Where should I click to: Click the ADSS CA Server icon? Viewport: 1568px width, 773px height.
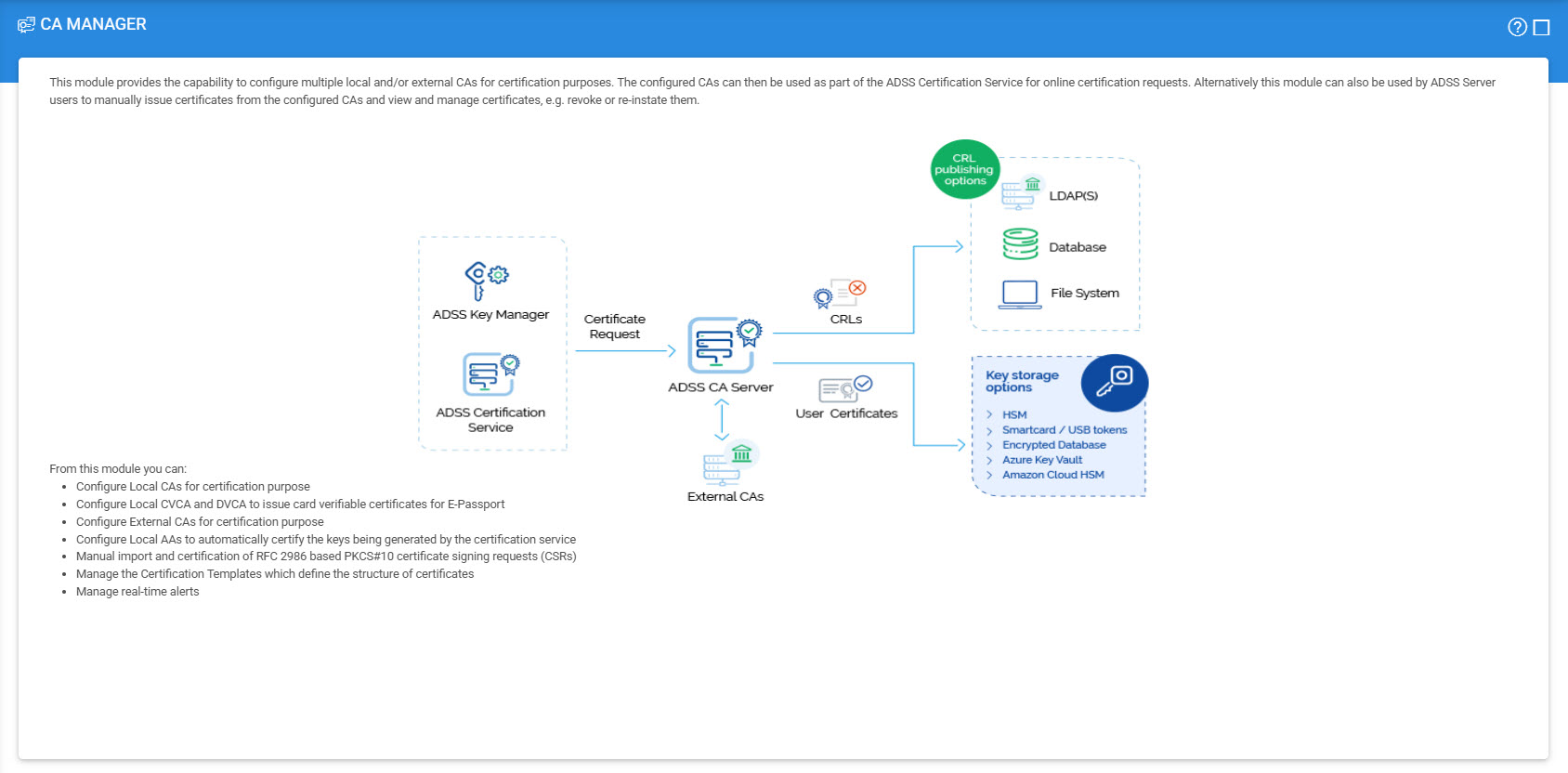click(724, 345)
